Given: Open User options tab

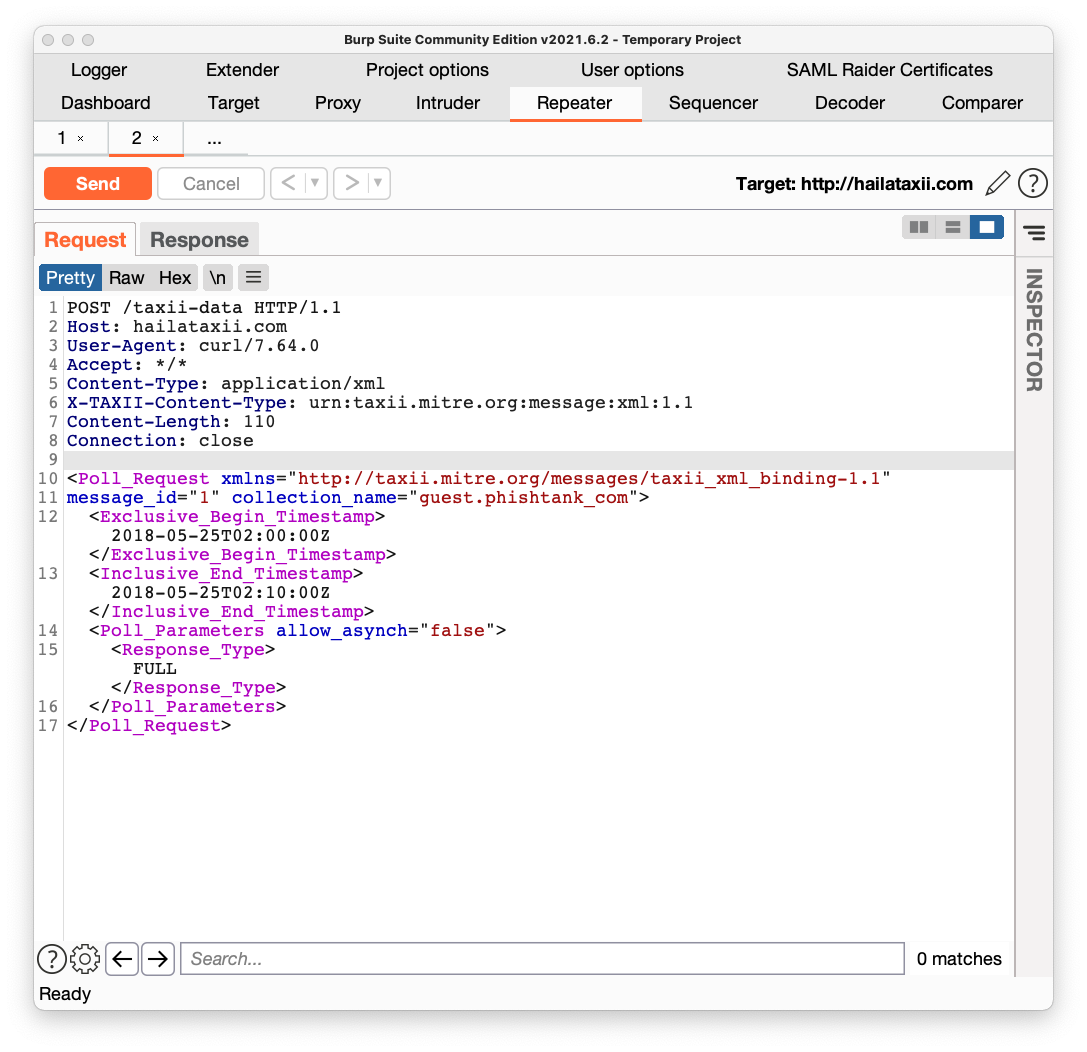Looking at the screenshot, I should coord(632,70).
